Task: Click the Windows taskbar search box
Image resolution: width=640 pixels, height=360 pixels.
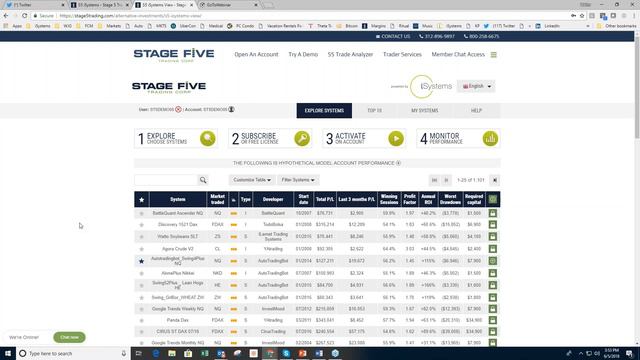Action: tap(73, 353)
